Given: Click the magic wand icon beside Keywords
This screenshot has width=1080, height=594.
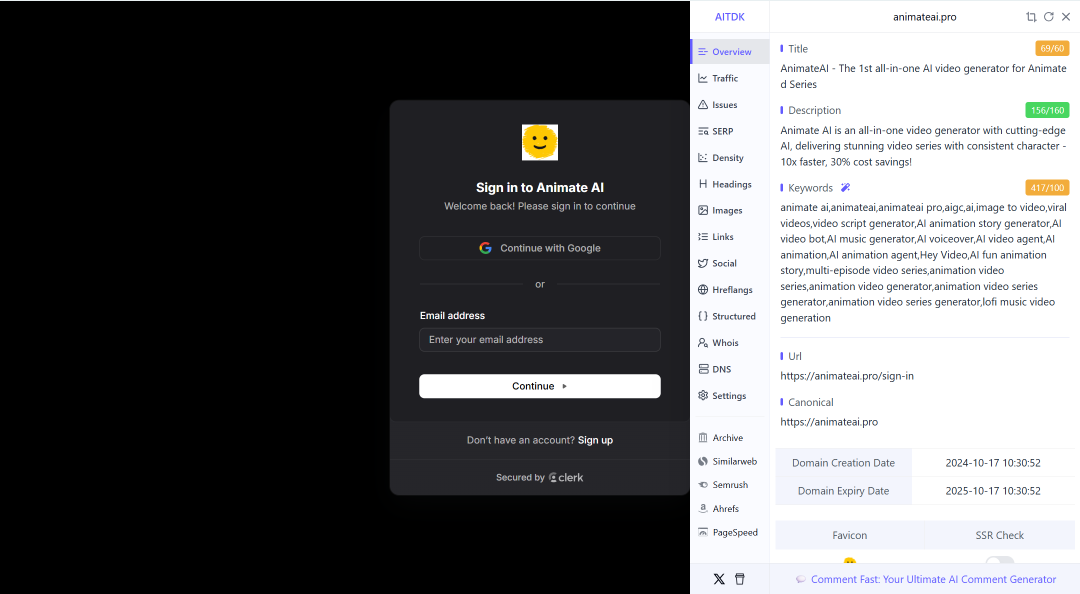Looking at the screenshot, I should point(845,187).
